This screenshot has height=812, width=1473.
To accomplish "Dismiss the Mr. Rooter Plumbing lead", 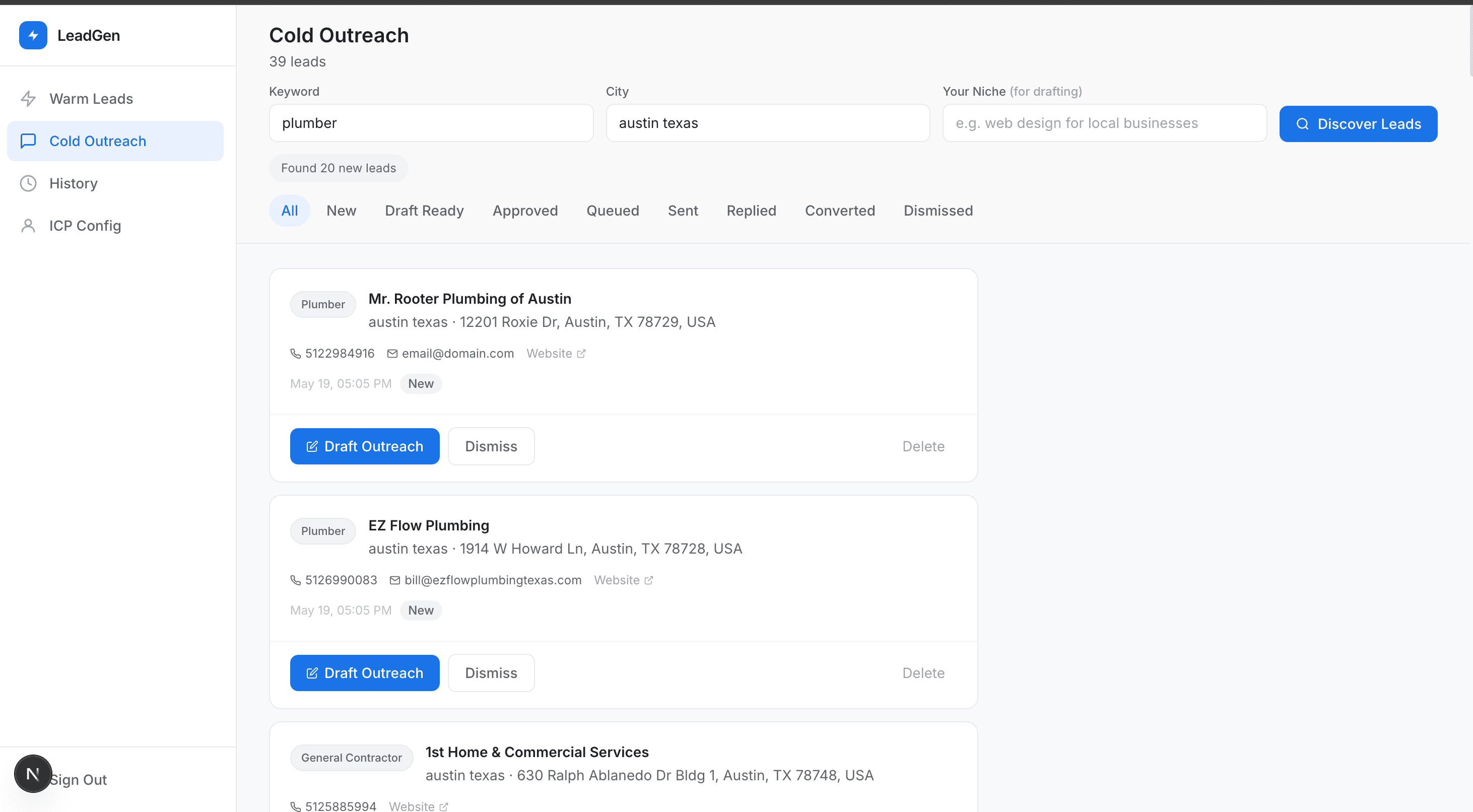I will (x=491, y=447).
